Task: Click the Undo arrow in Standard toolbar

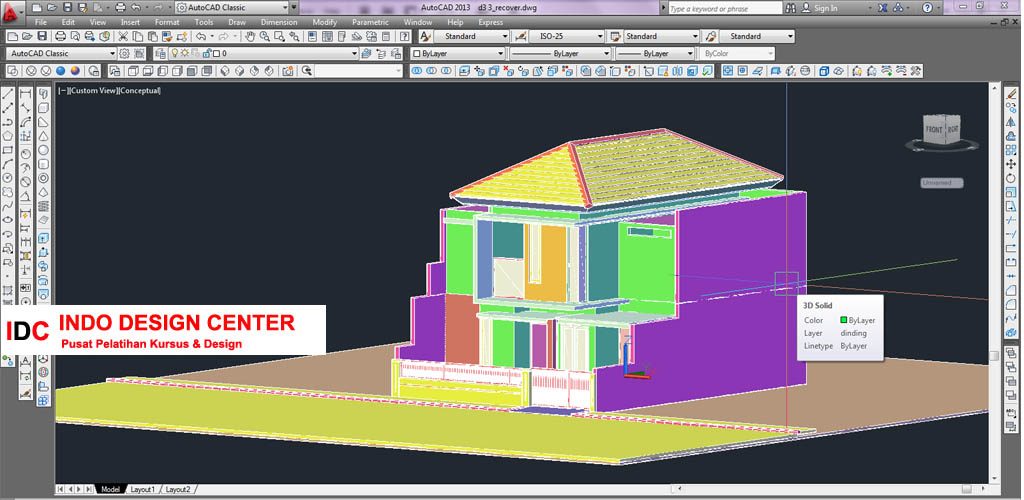Action: [x=201, y=37]
